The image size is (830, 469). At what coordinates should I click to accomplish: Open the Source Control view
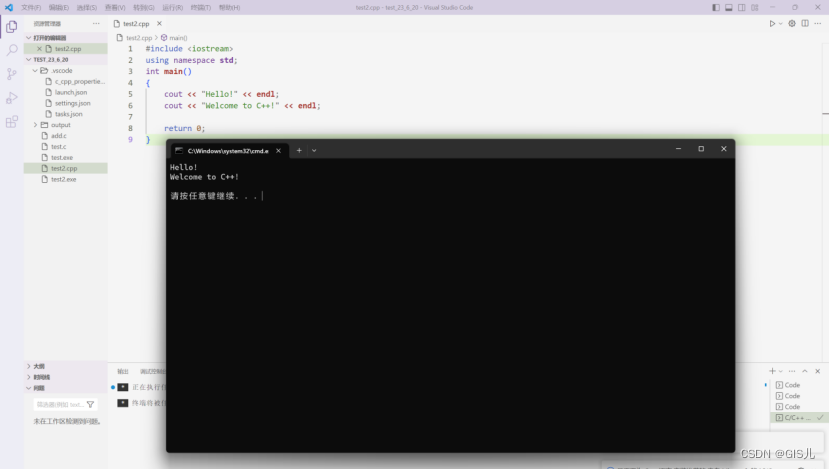(x=12, y=74)
